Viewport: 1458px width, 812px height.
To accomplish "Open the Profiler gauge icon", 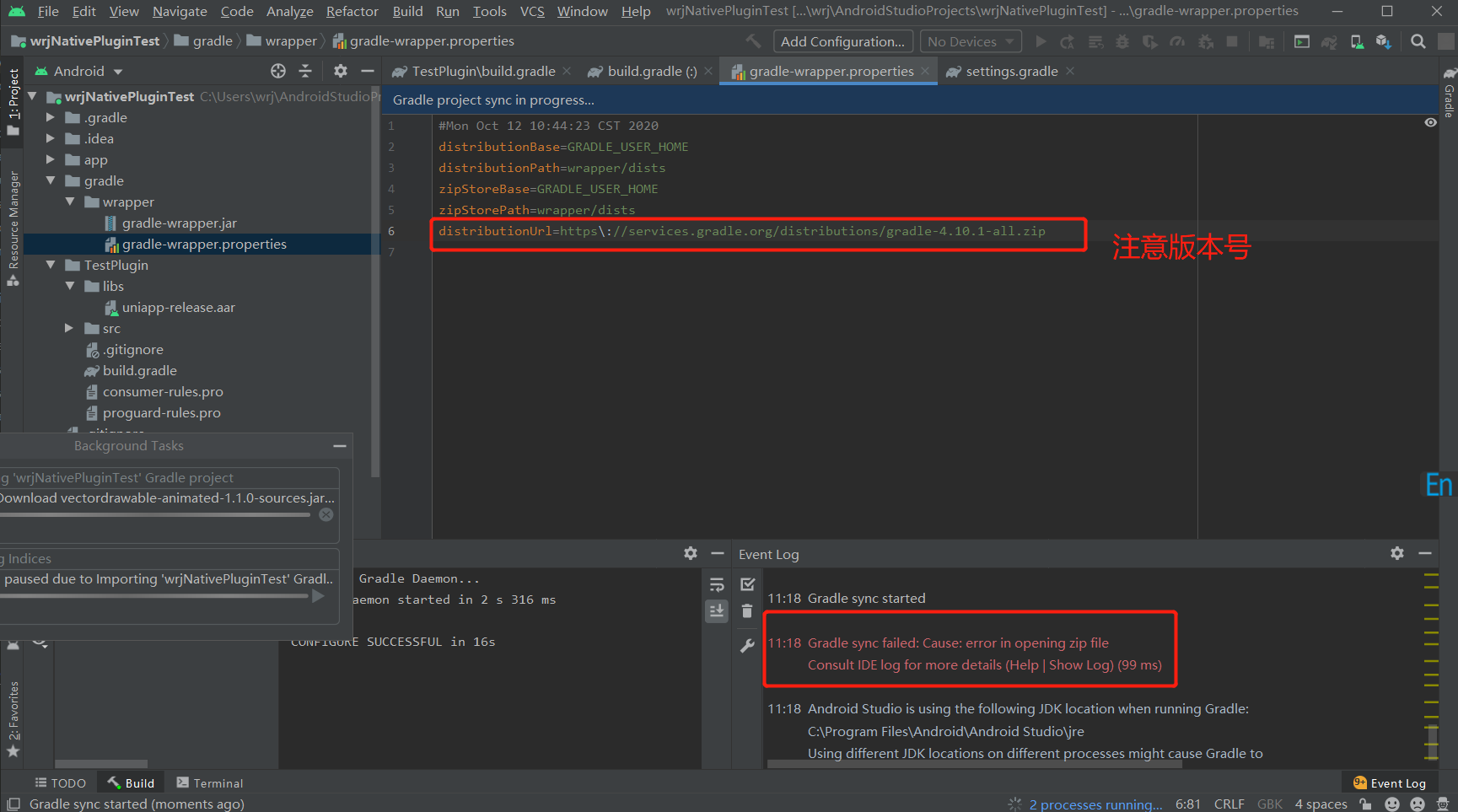I will coord(1177,41).
